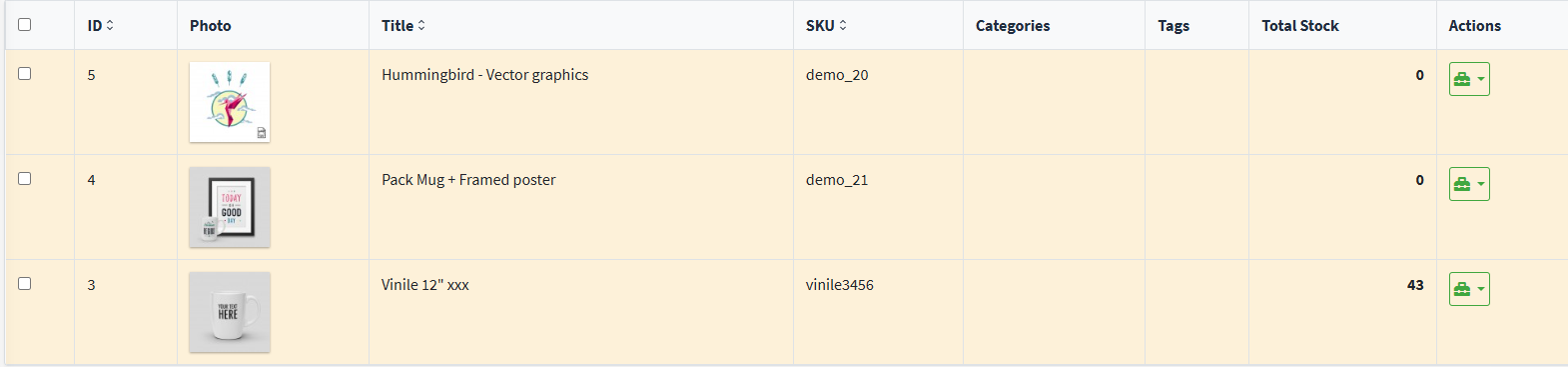Open the white mug product thumbnail
The height and width of the screenshot is (367, 1568).
(230, 312)
